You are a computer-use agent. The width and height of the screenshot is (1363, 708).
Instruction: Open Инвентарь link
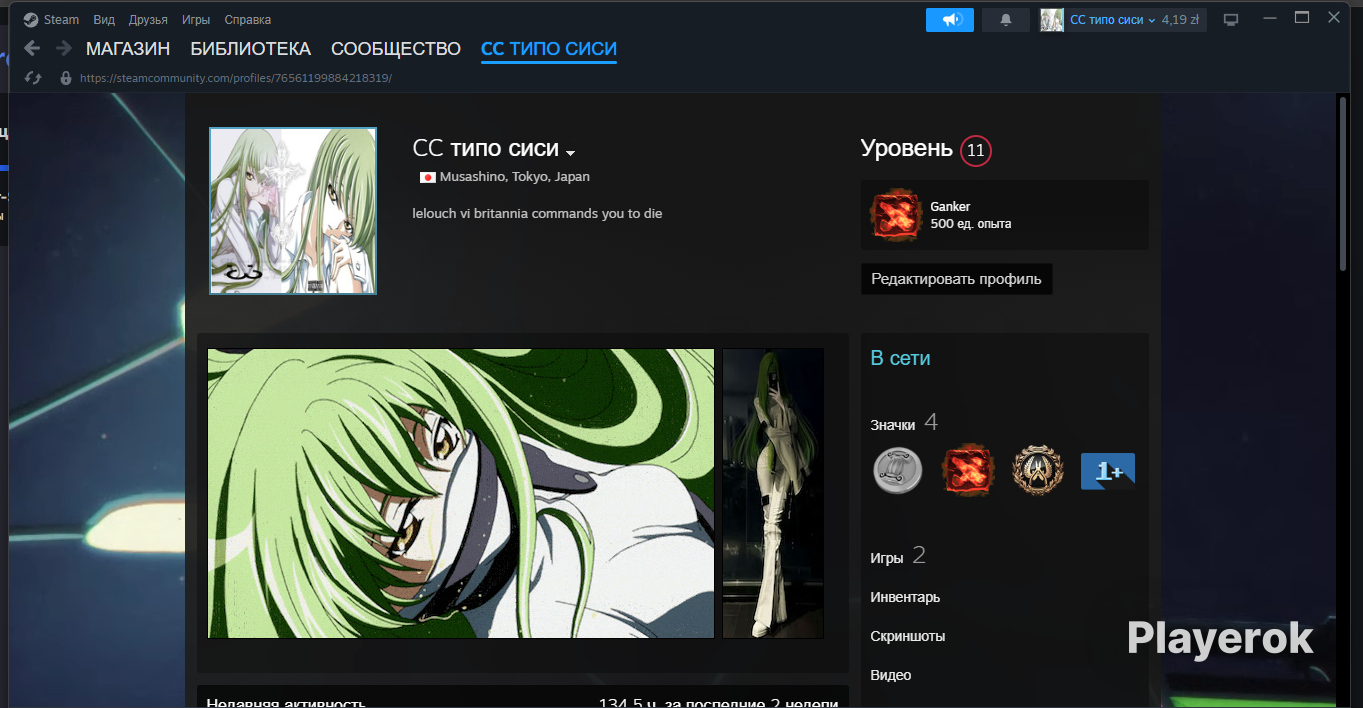click(x=905, y=597)
